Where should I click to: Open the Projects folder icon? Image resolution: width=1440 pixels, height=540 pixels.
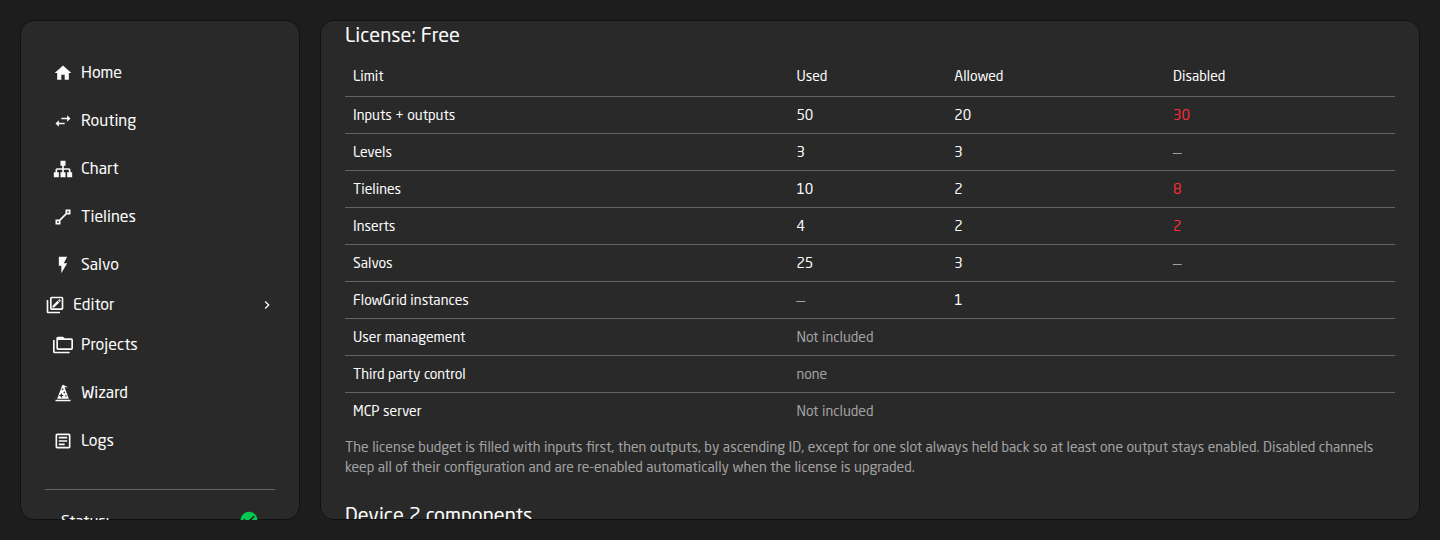point(63,345)
